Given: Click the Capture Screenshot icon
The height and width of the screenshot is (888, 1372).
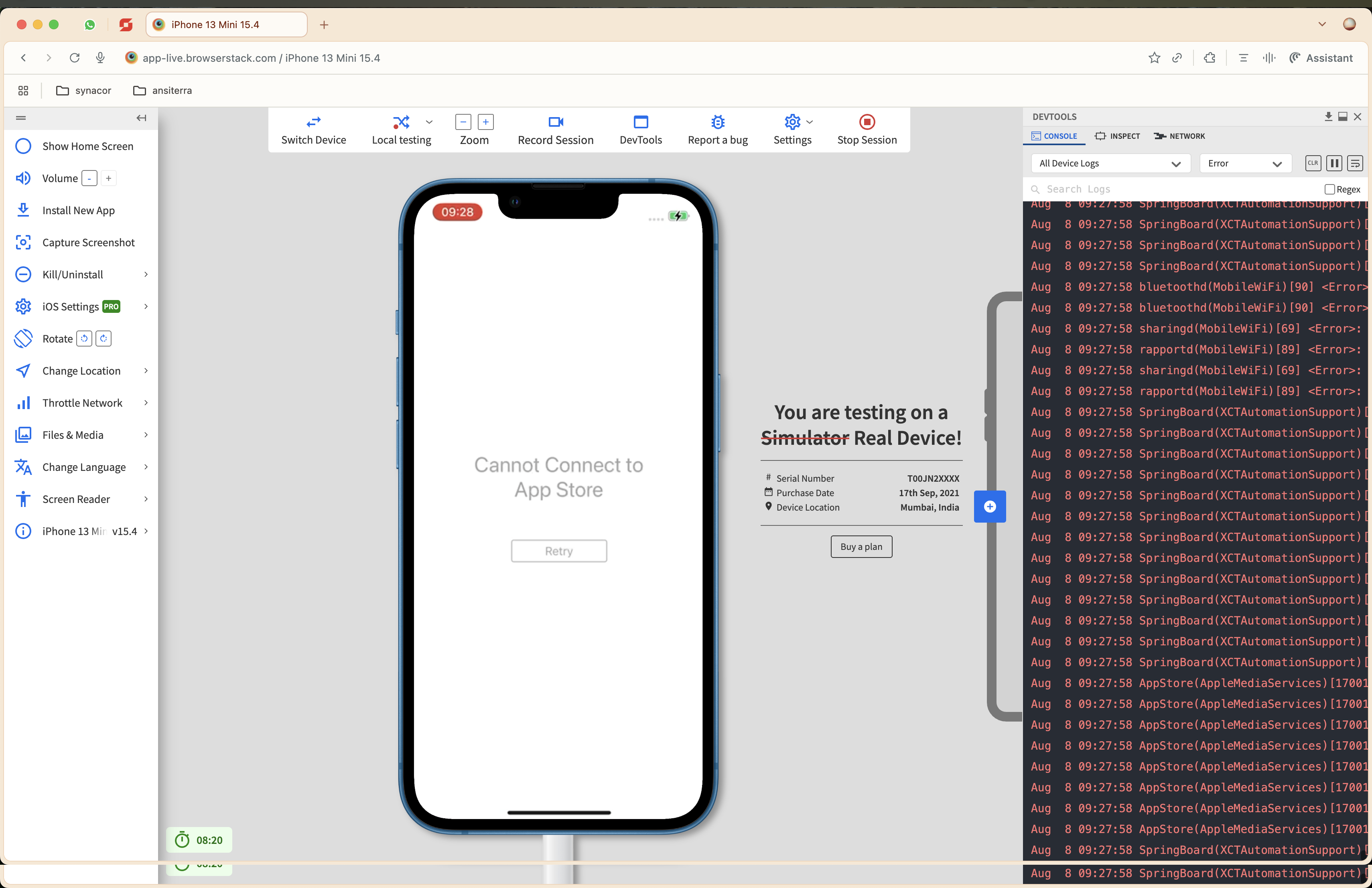Looking at the screenshot, I should (23, 243).
